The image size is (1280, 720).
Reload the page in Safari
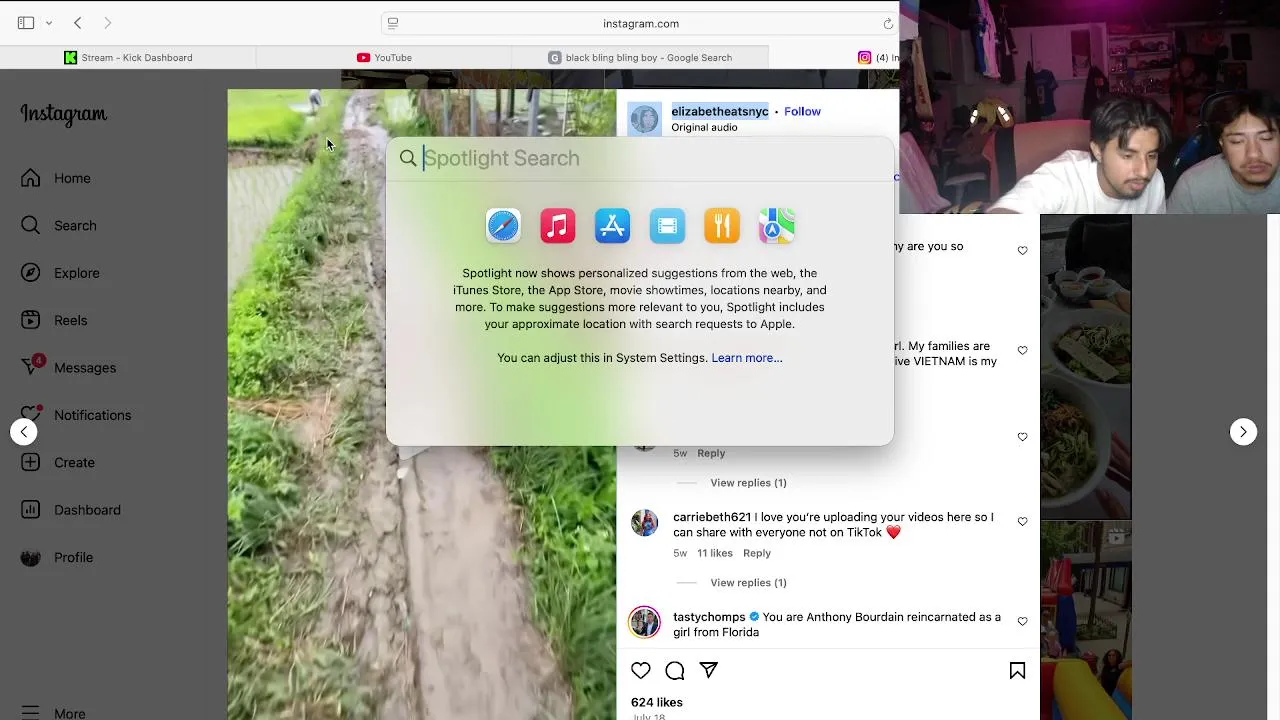(887, 23)
